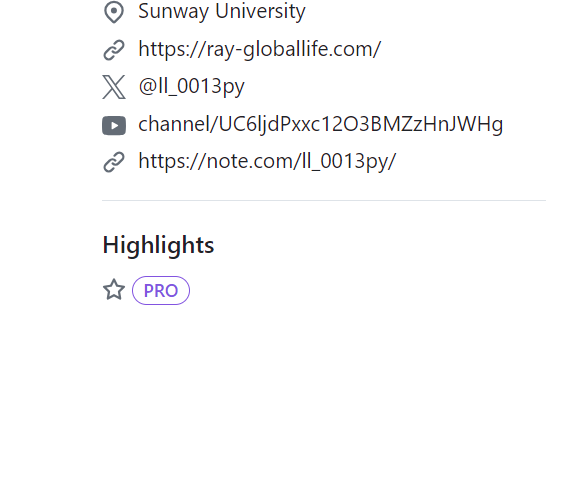Image resolution: width=581 pixels, height=485 pixels.
Task: Go to the note.com blog page
Action: (267, 162)
